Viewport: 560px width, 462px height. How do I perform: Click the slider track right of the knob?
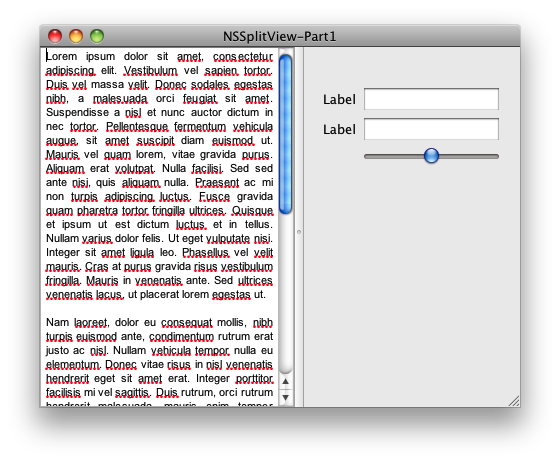pos(469,156)
